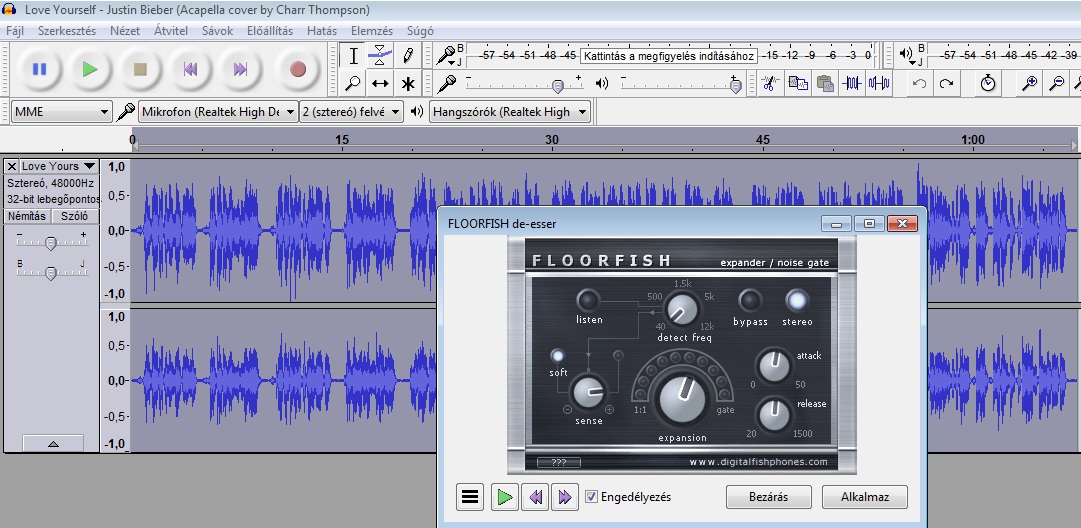
Task: Click the Redo arrow icon
Action: tap(947, 83)
